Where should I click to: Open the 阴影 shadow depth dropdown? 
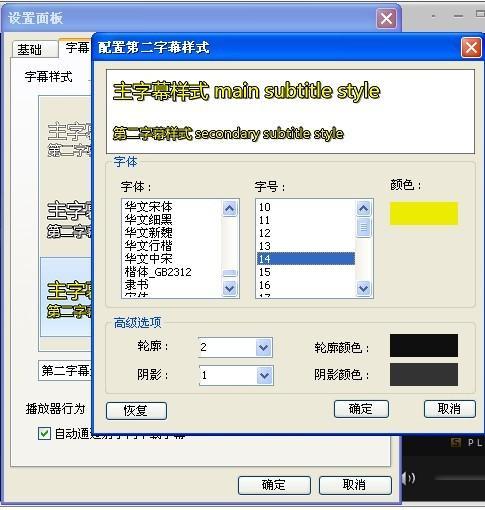point(265,376)
